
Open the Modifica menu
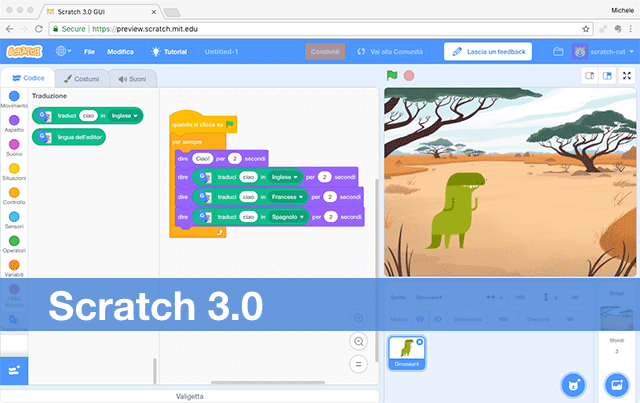click(x=120, y=52)
